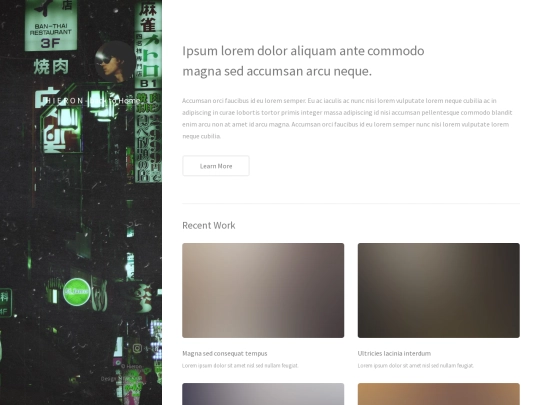
Task: Click the 'Magna sed consequat tempus' title
Action: (225, 353)
